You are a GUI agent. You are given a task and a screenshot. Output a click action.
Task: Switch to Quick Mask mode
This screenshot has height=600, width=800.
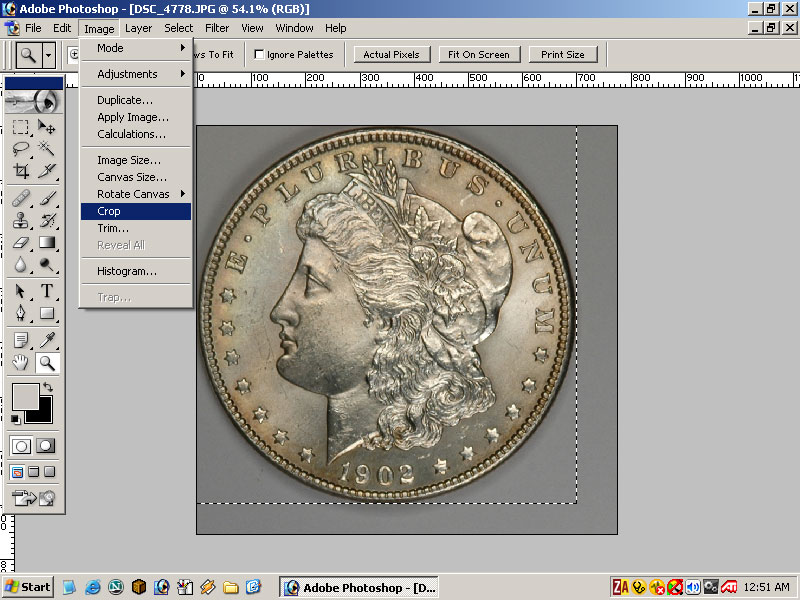(46, 446)
